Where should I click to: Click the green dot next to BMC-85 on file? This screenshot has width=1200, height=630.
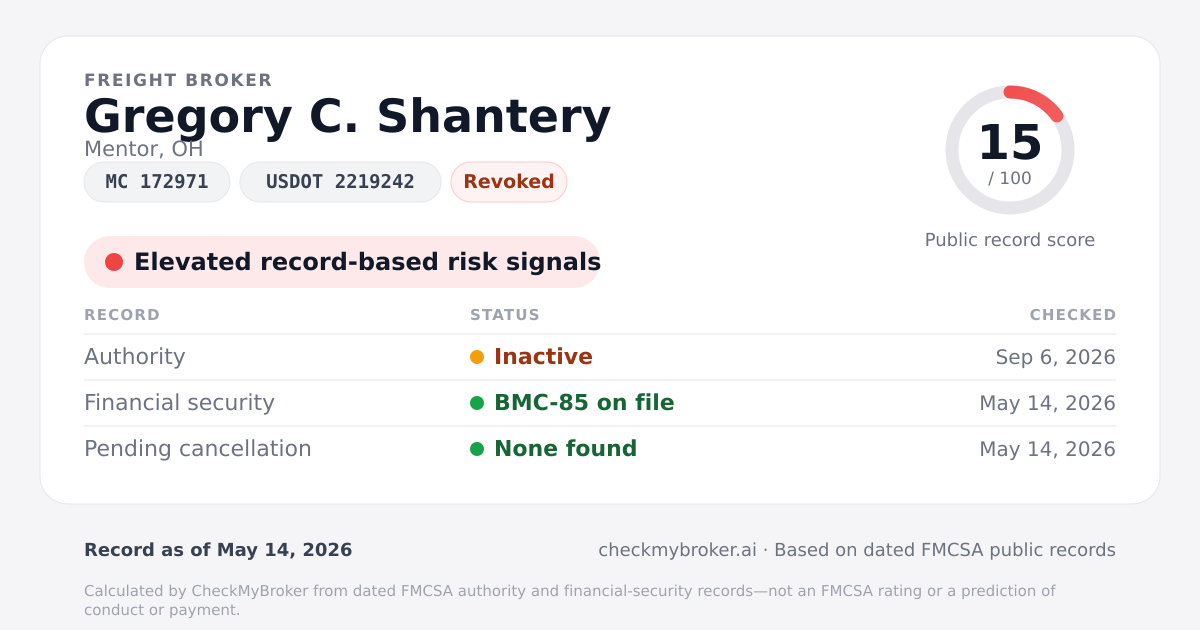click(x=477, y=403)
